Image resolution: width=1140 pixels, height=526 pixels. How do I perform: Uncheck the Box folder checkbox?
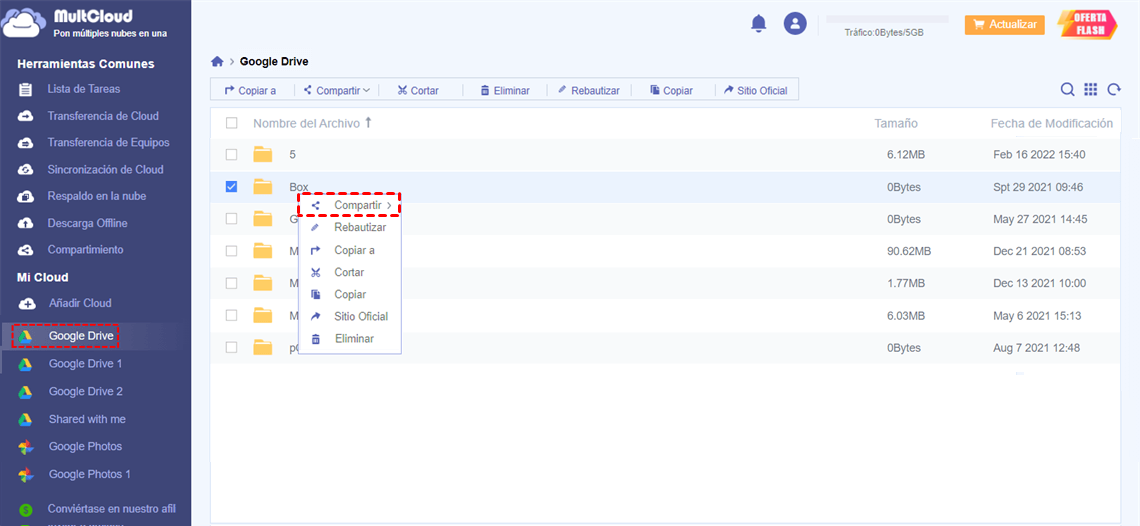(x=231, y=187)
